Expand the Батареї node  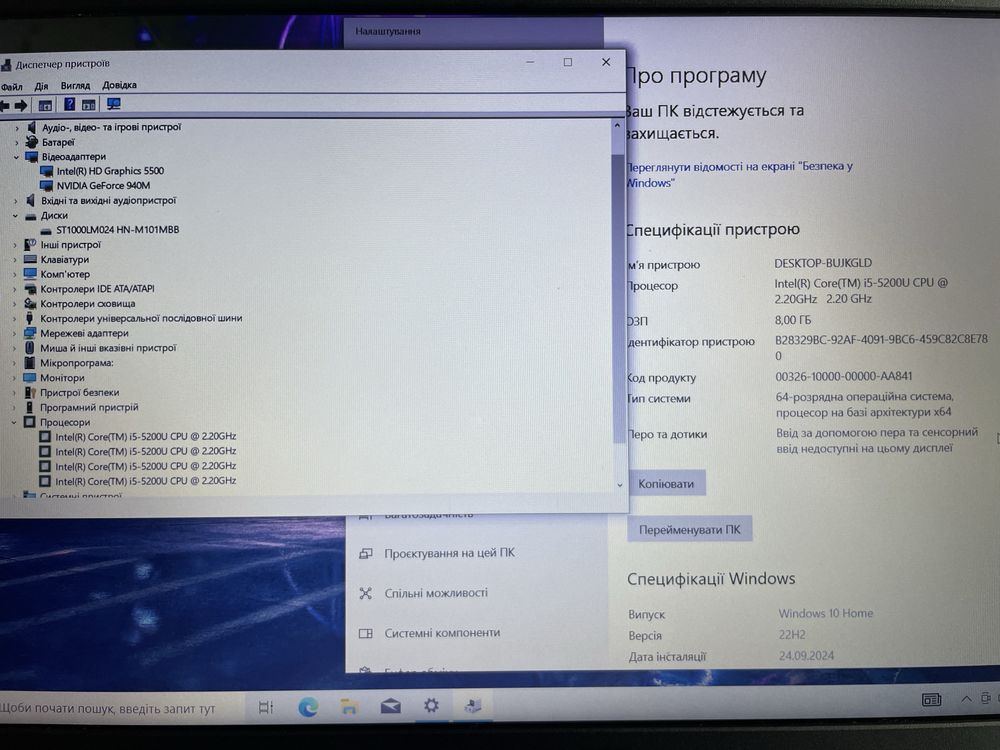pos(17,143)
